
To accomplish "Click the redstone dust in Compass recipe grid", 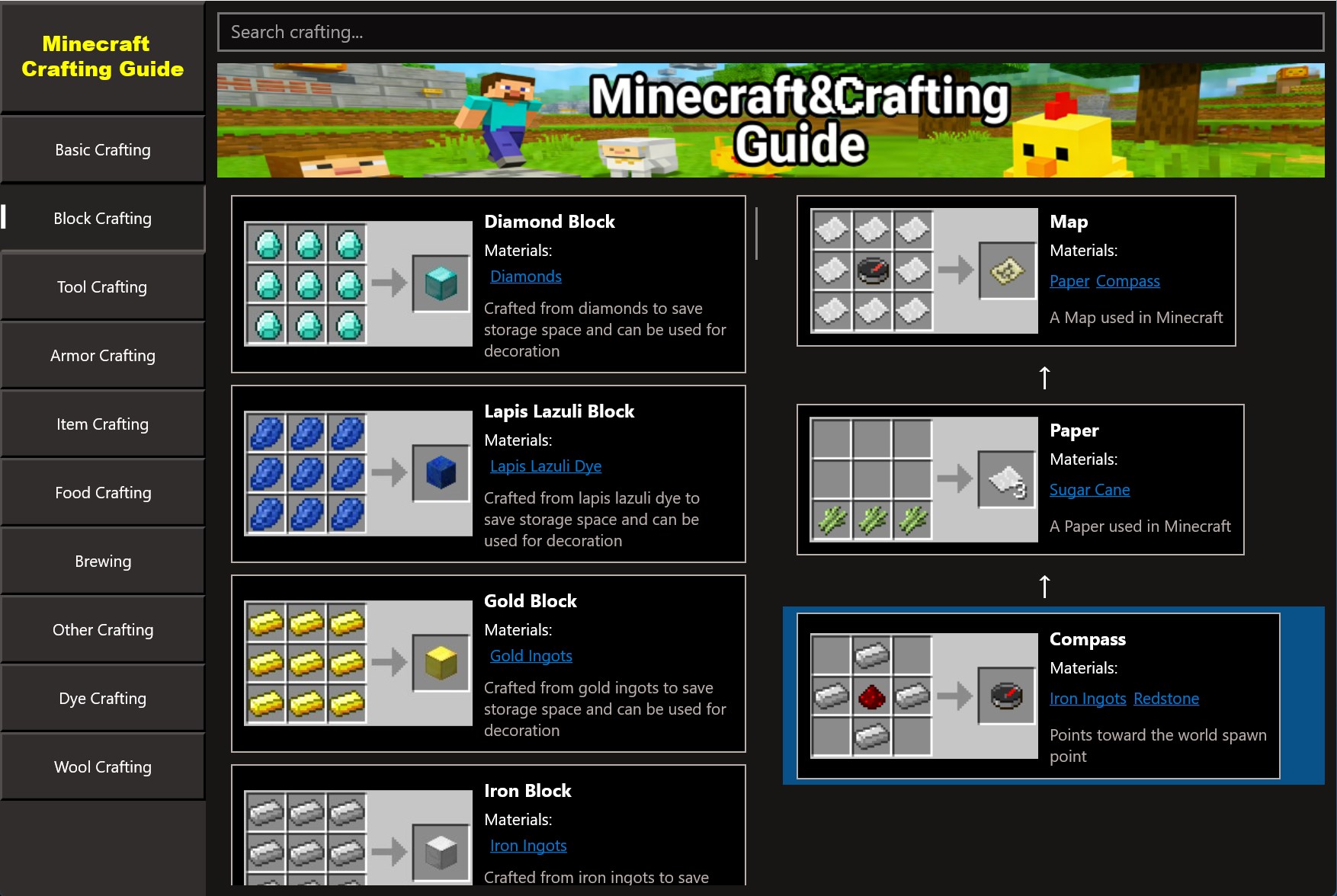I will (x=872, y=695).
